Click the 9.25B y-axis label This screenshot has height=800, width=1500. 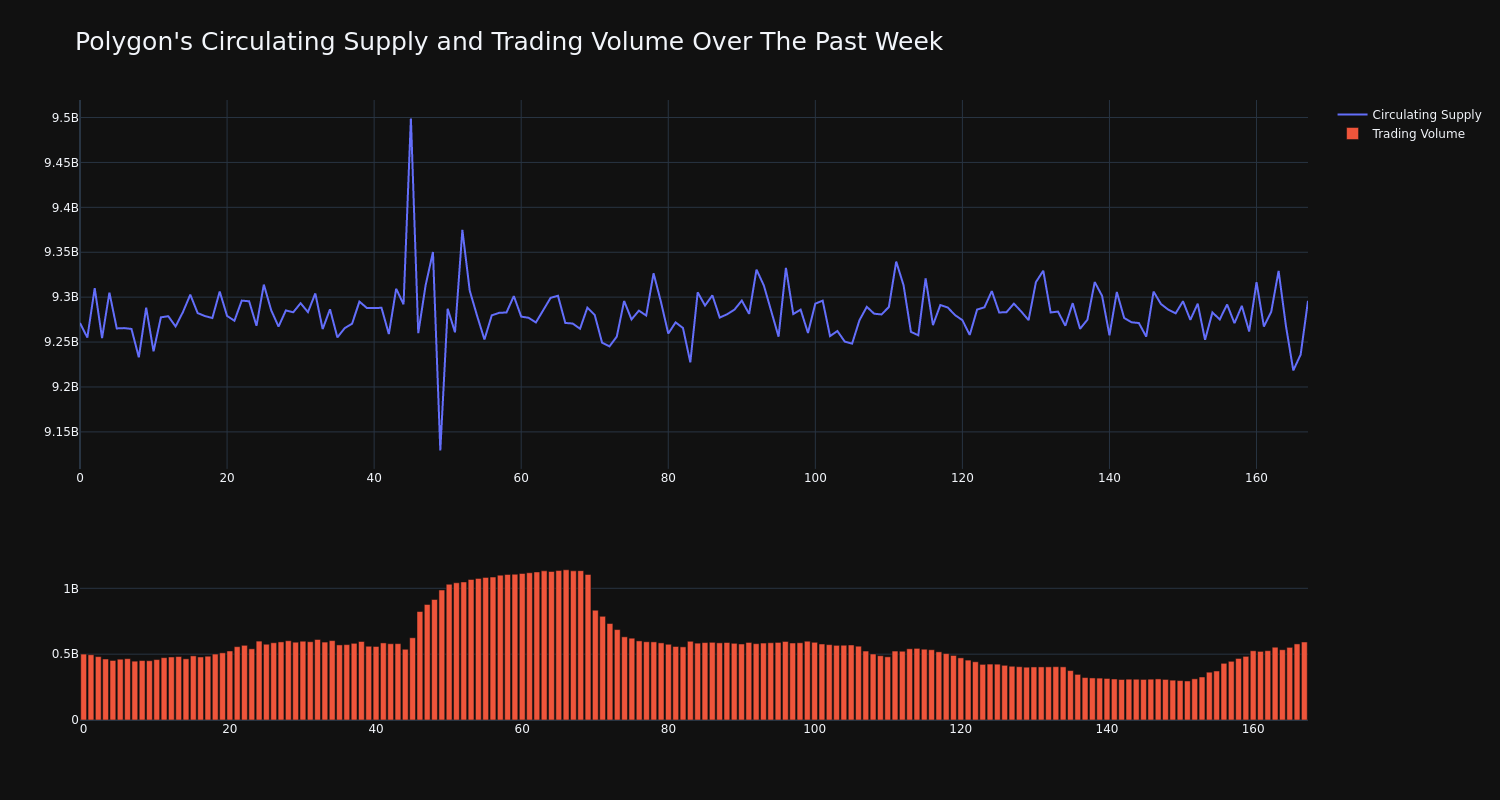pos(61,342)
